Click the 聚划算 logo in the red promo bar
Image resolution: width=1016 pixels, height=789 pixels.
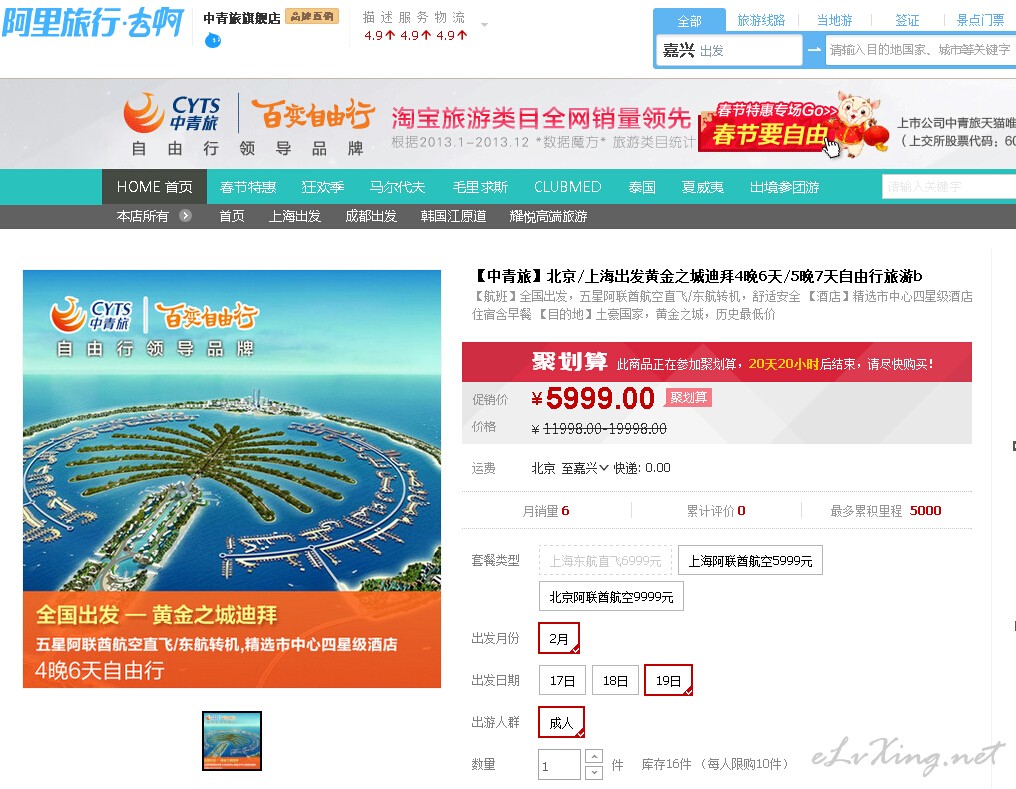coord(570,361)
